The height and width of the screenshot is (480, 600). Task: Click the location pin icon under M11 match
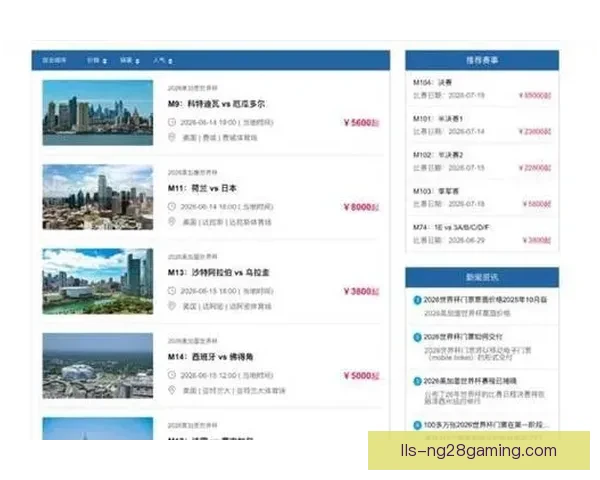tap(172, 222)
